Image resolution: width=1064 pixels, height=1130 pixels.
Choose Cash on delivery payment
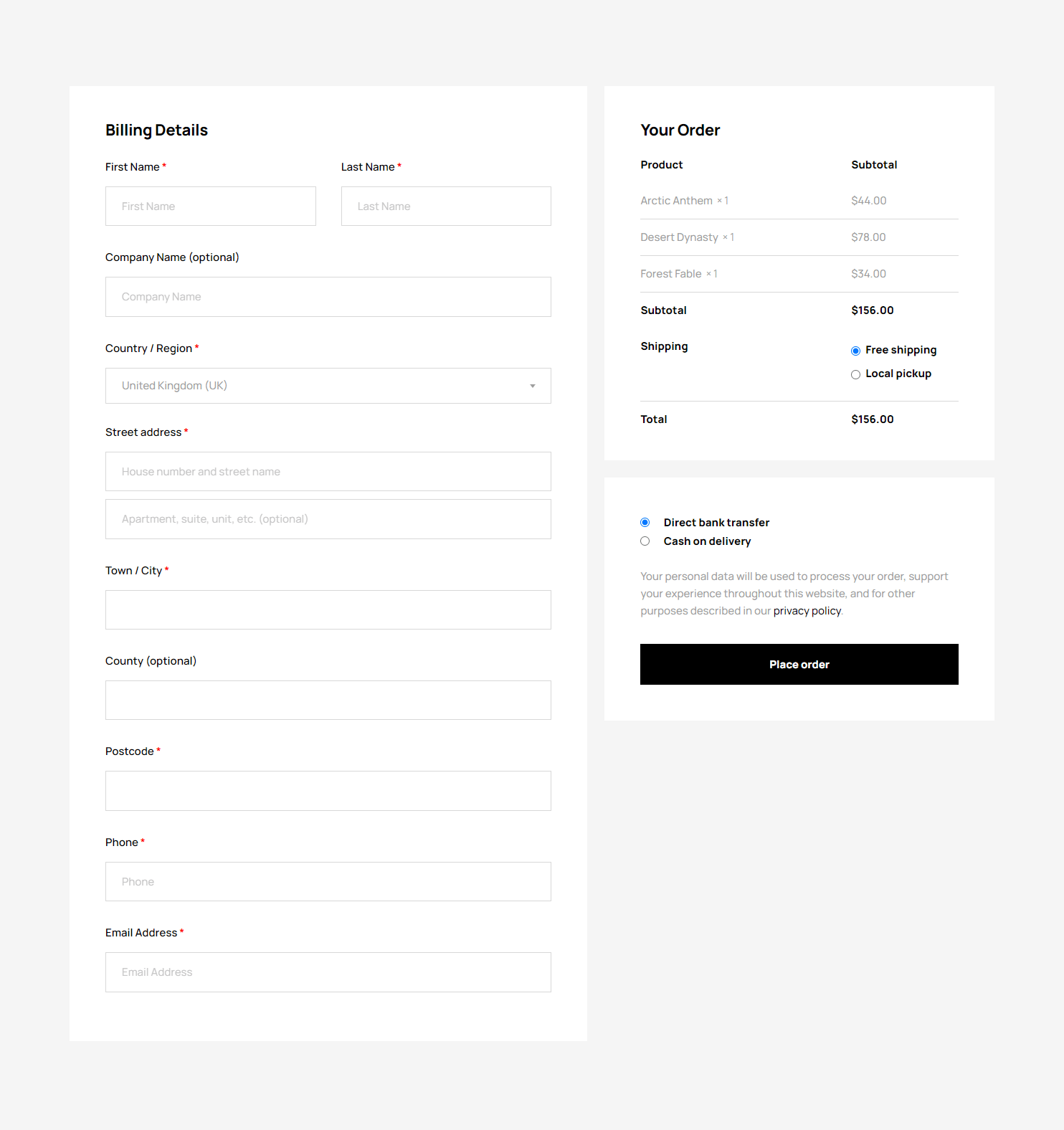[x=645, y=541]
